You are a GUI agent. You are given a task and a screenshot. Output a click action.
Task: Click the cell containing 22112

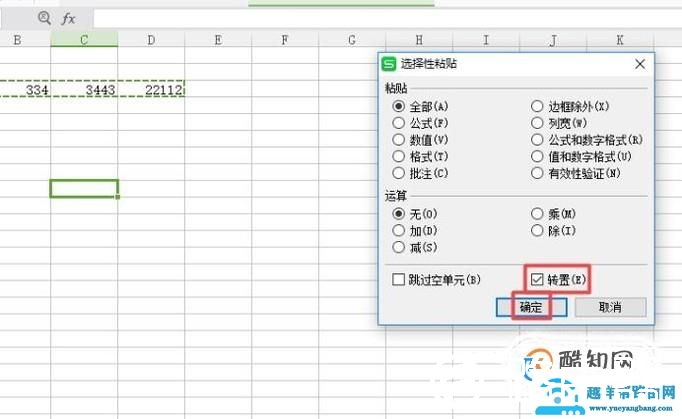pyautogui.click(x=151, y=89)
